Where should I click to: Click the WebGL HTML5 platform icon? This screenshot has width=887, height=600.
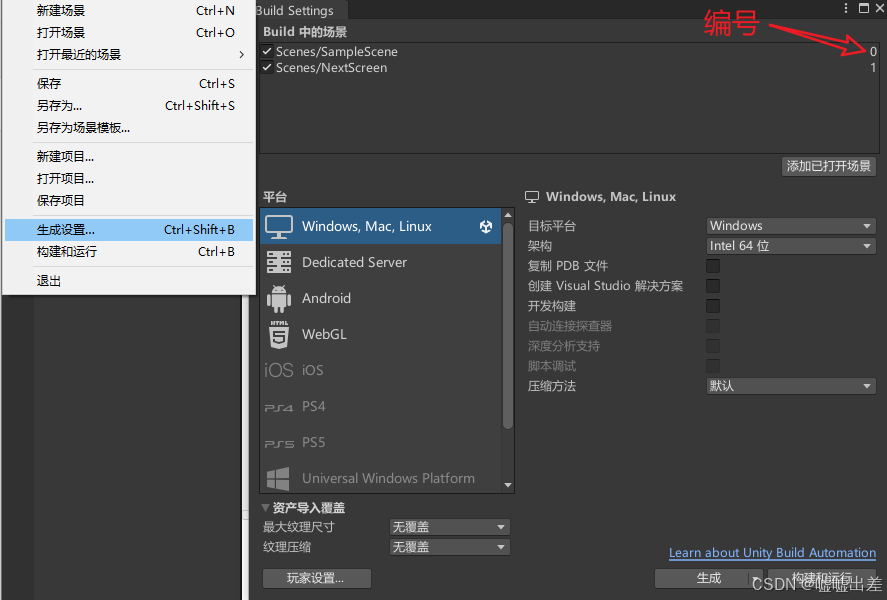[279, 334]
